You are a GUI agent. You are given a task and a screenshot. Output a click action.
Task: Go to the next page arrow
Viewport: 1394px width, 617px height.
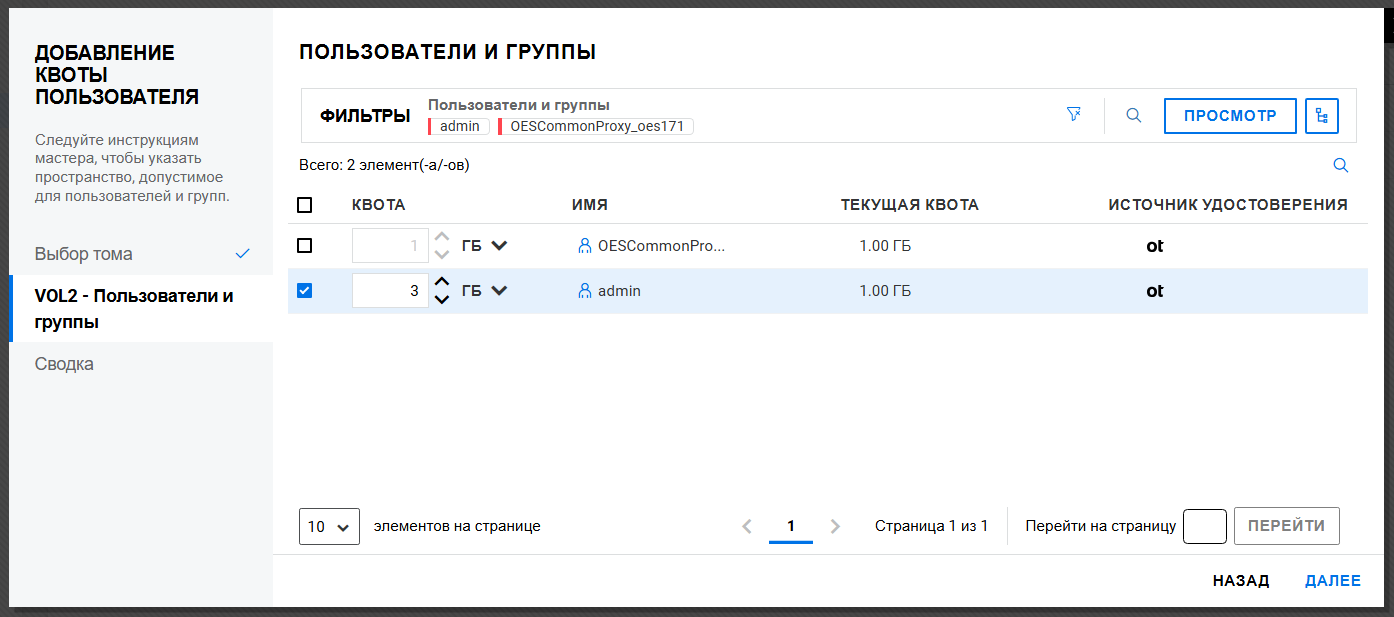point(836,526)
